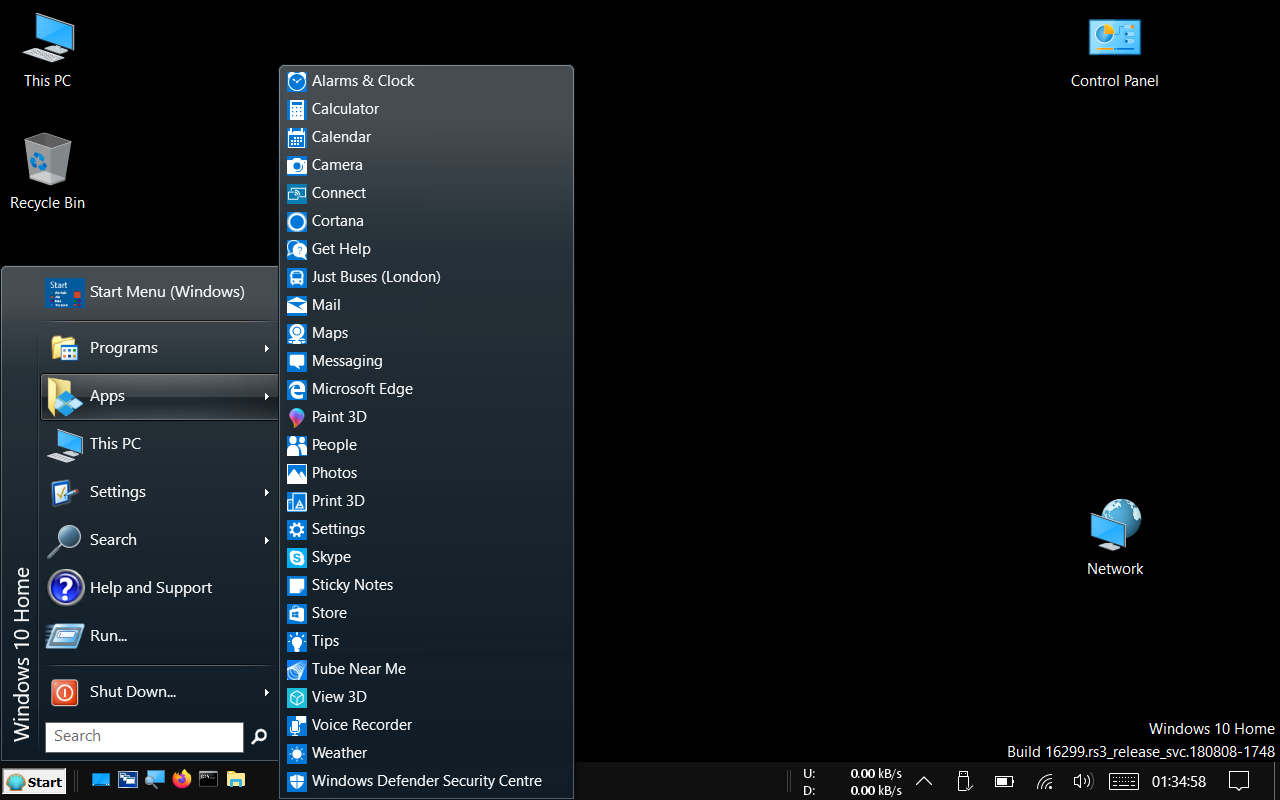Launch Firefox from the taskbar
1280x800 pixels.
pos(182,780)
